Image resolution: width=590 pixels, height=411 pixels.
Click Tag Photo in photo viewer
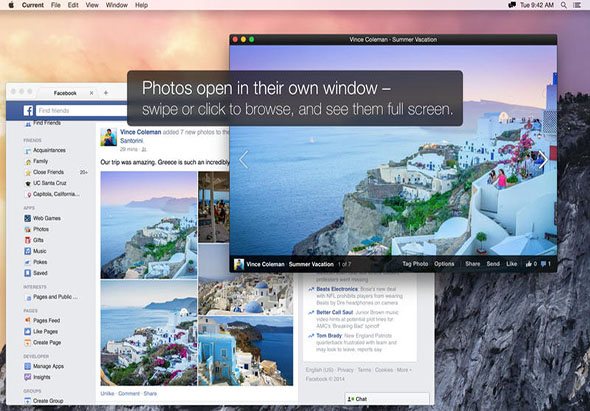(415, 264)
